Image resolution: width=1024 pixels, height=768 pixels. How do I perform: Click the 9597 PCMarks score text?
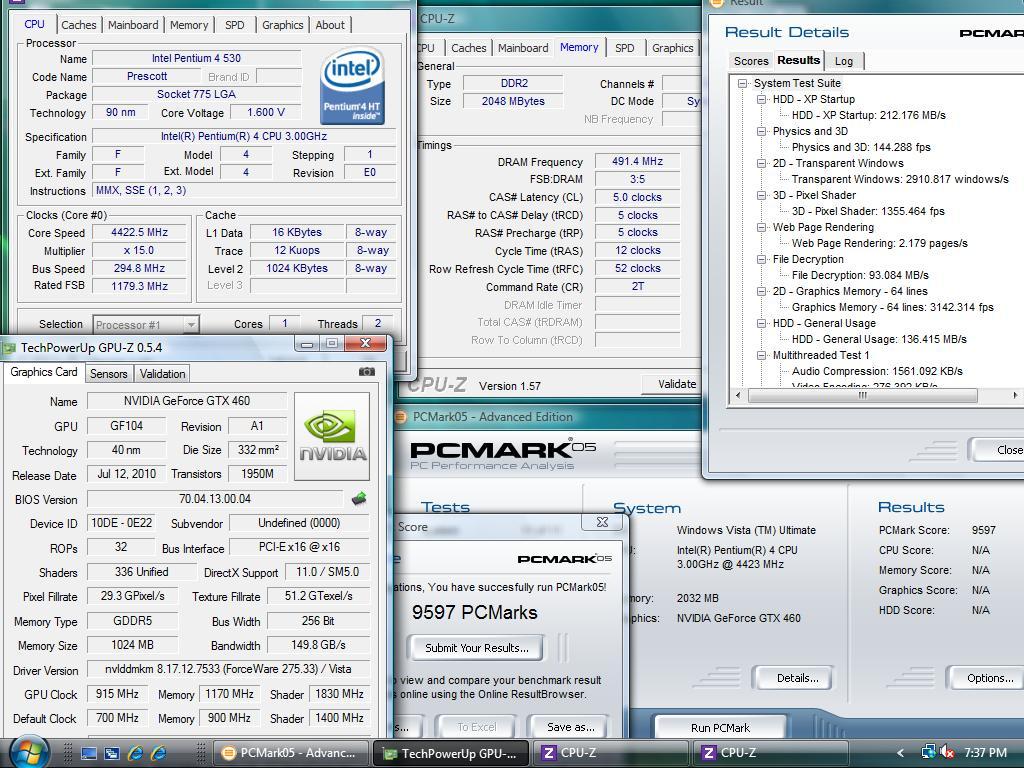[x=475, y=613]
